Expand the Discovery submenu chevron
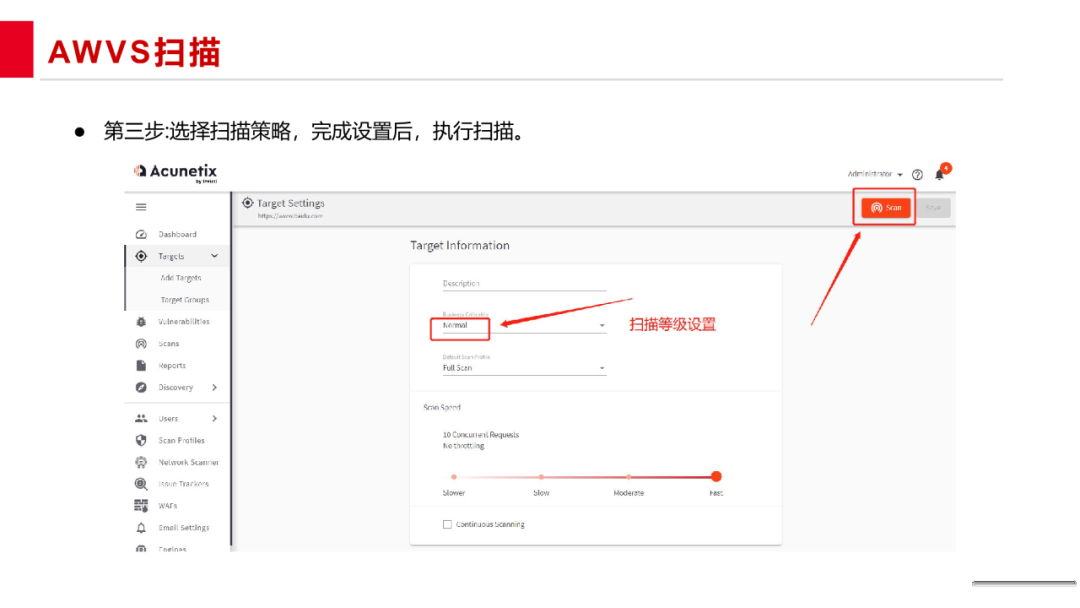This screenshot has height=608, width=1080. [214, 388]
